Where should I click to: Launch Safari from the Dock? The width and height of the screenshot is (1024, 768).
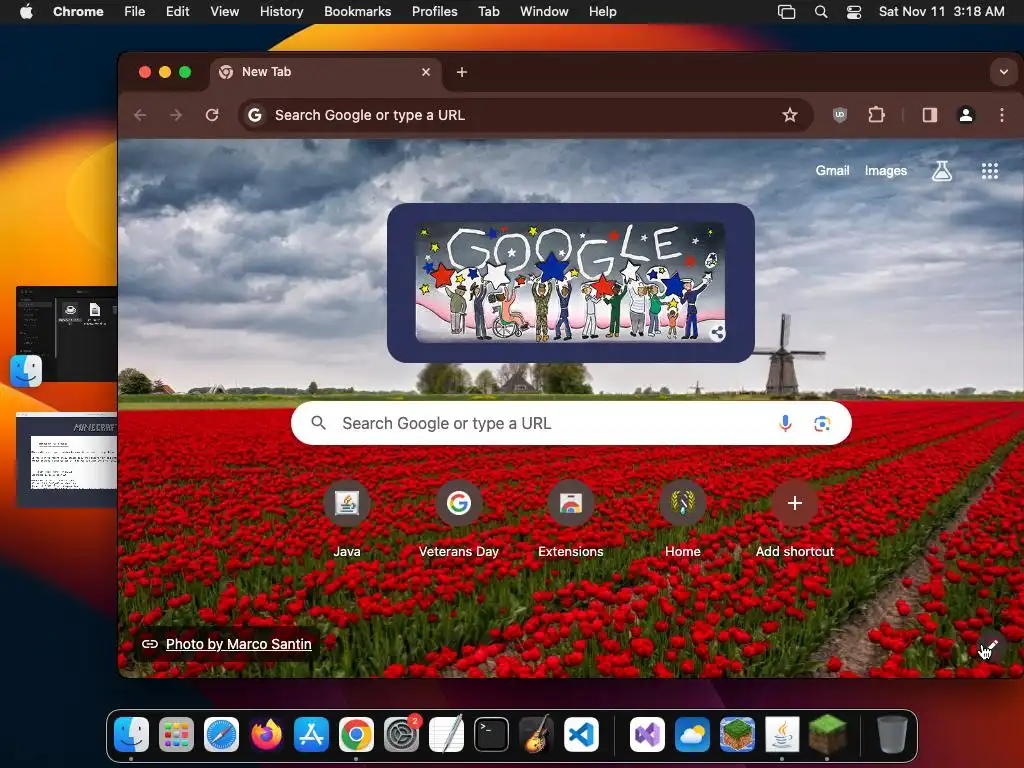(221, 734)
